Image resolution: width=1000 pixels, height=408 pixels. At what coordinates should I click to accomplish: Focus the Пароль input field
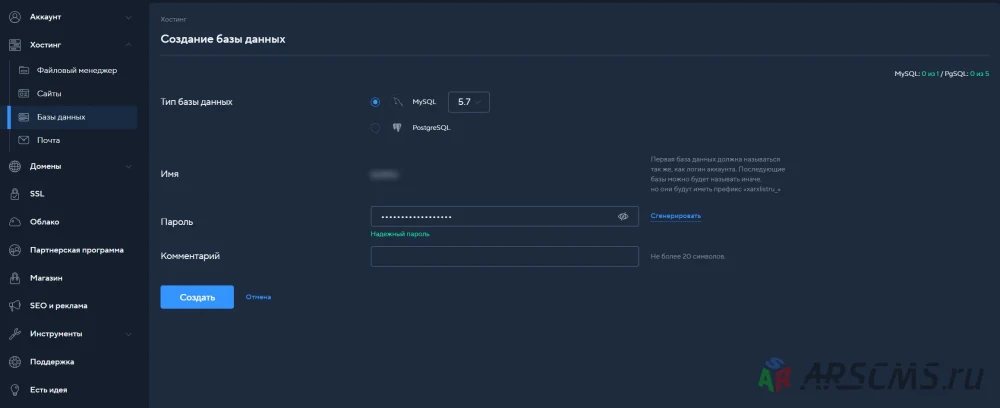tap(504, 216)
